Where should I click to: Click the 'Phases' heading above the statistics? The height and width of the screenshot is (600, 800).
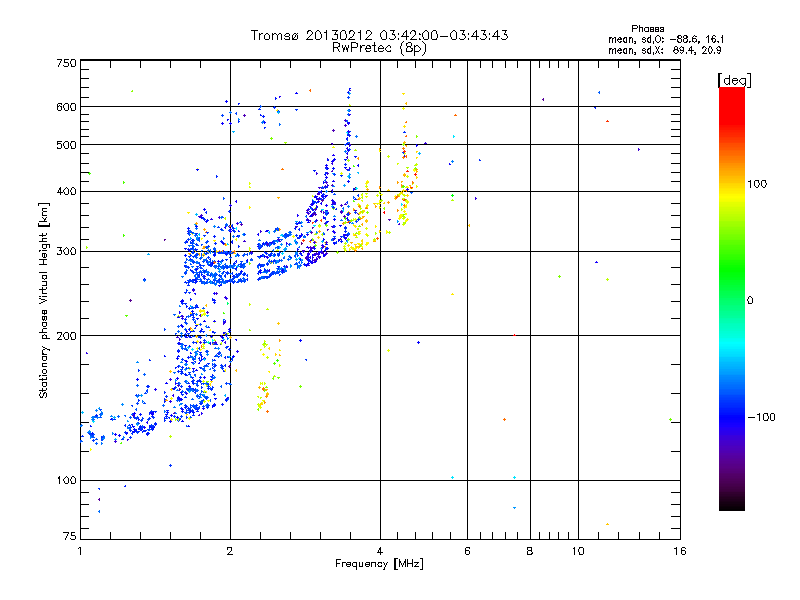(x=647, y=29)
